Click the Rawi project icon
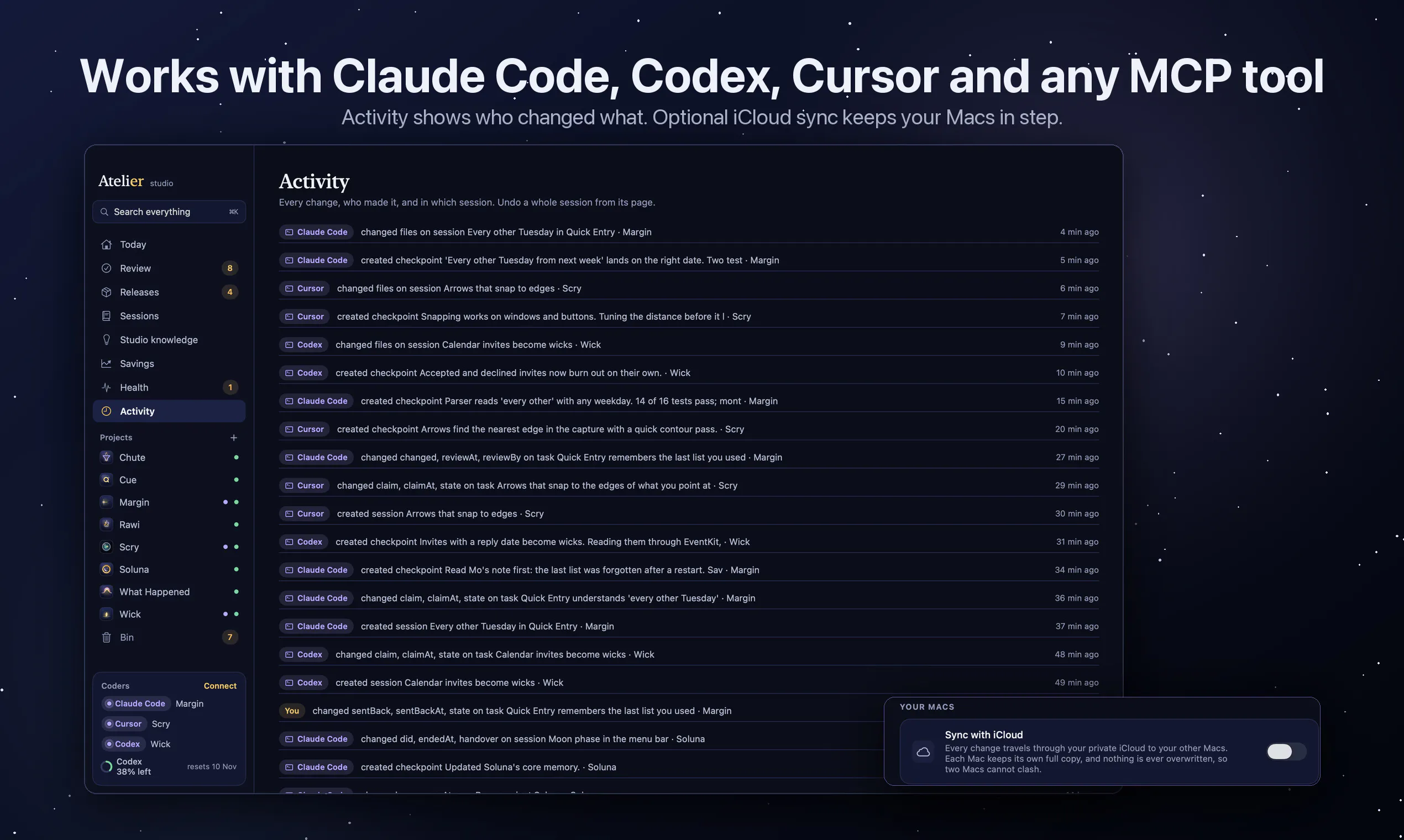 (106, 524)
